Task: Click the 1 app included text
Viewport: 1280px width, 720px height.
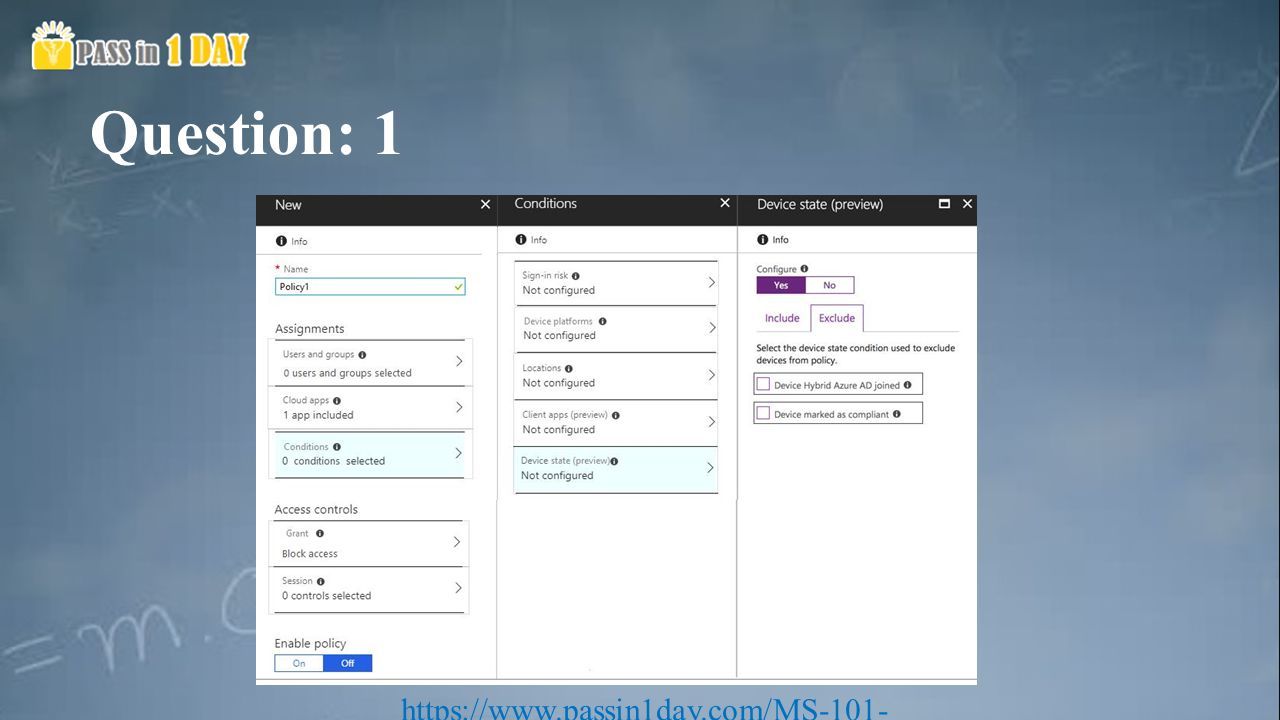Action: tap(318, 415)
